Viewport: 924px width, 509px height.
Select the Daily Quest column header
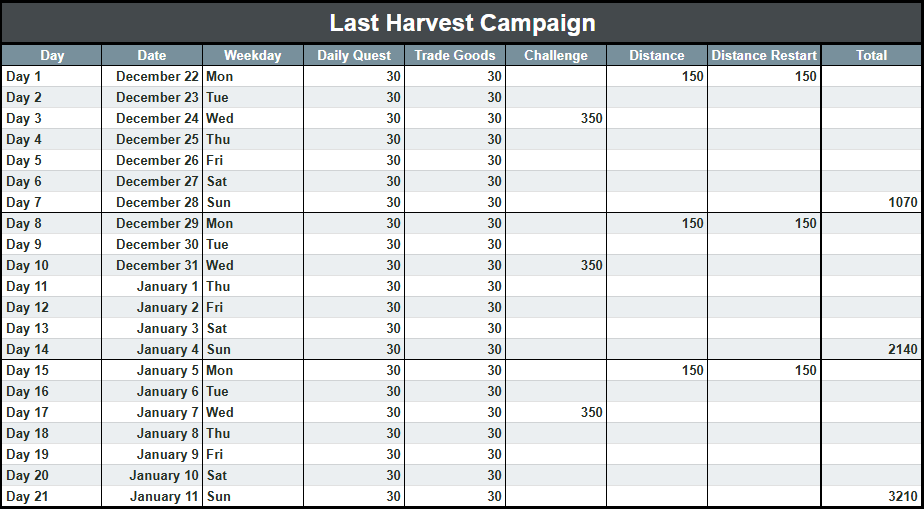[353, 55]
